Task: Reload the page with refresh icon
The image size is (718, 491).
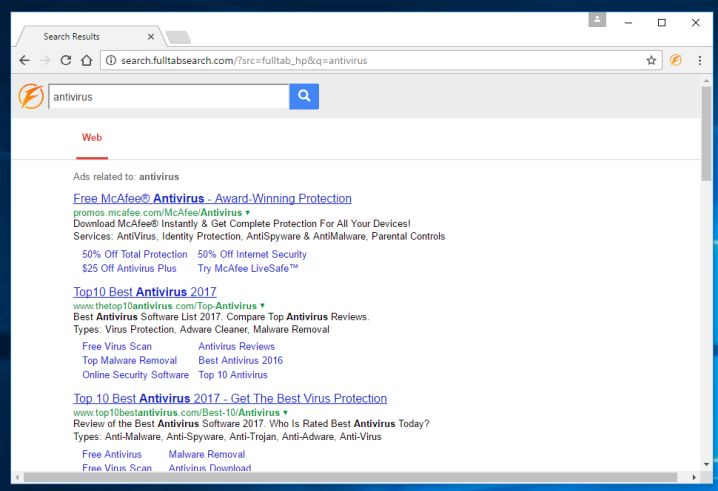Action: click(65, 60)
